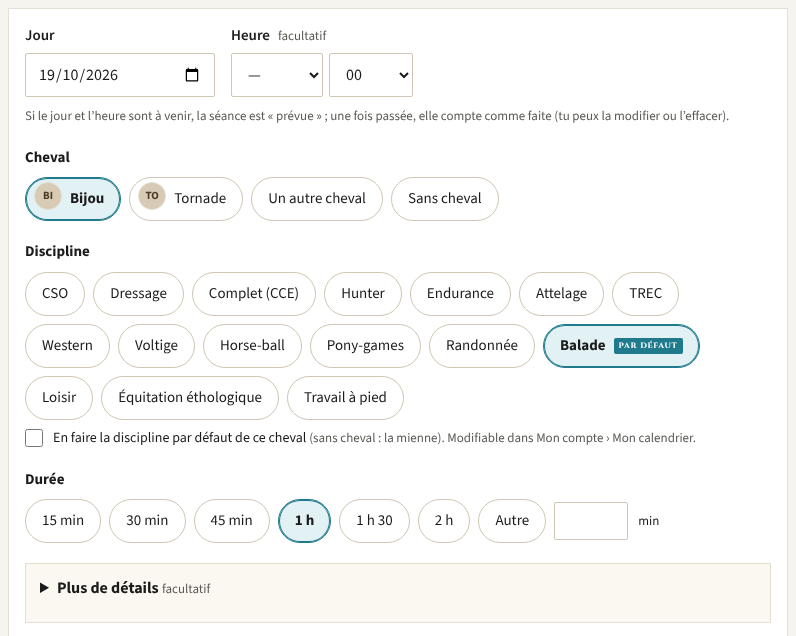Open the calendar picker icon in Jour field

[x=192, y=75]
